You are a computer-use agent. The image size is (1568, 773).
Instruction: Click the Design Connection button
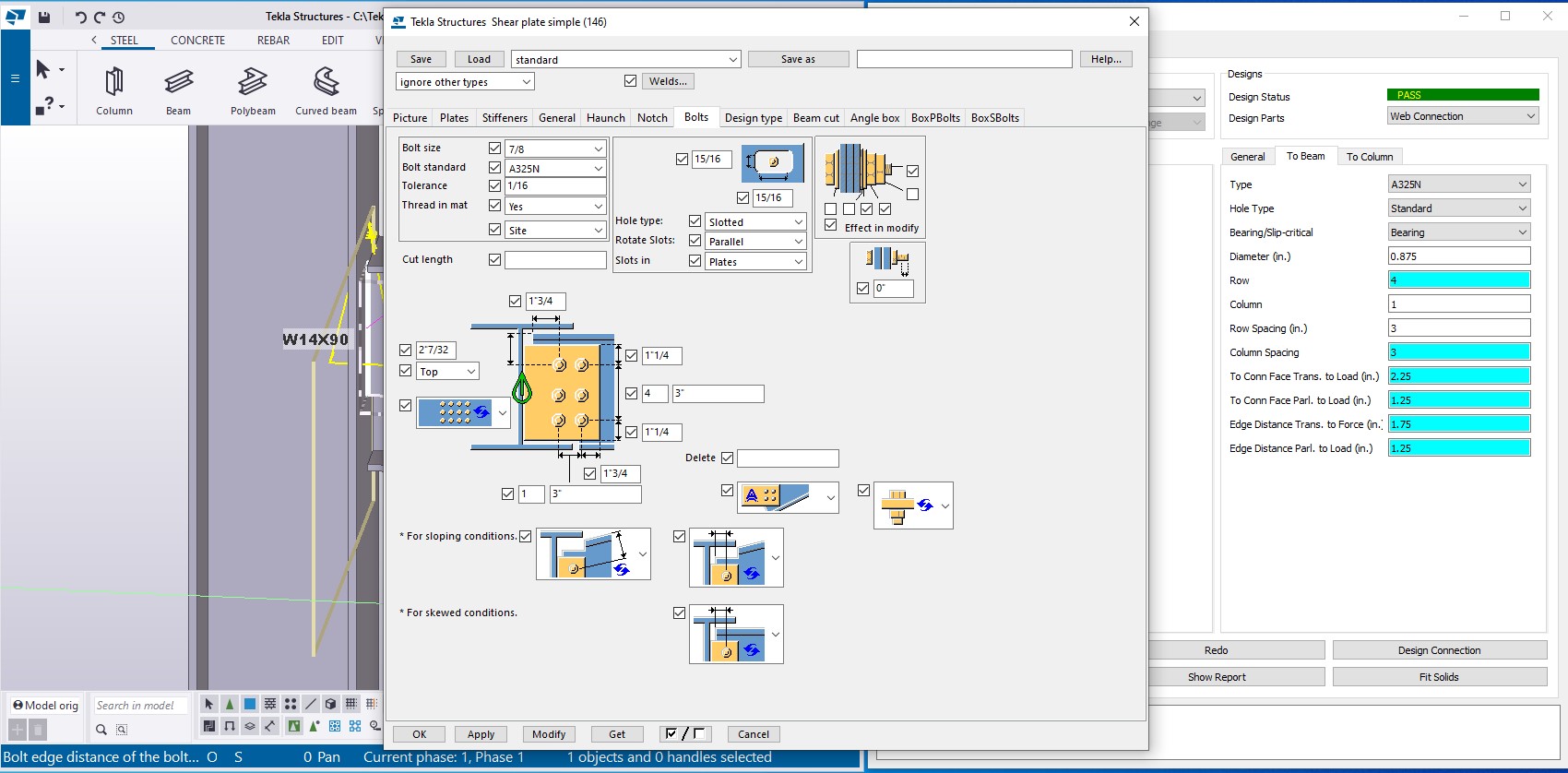(x=1439, y=650)
